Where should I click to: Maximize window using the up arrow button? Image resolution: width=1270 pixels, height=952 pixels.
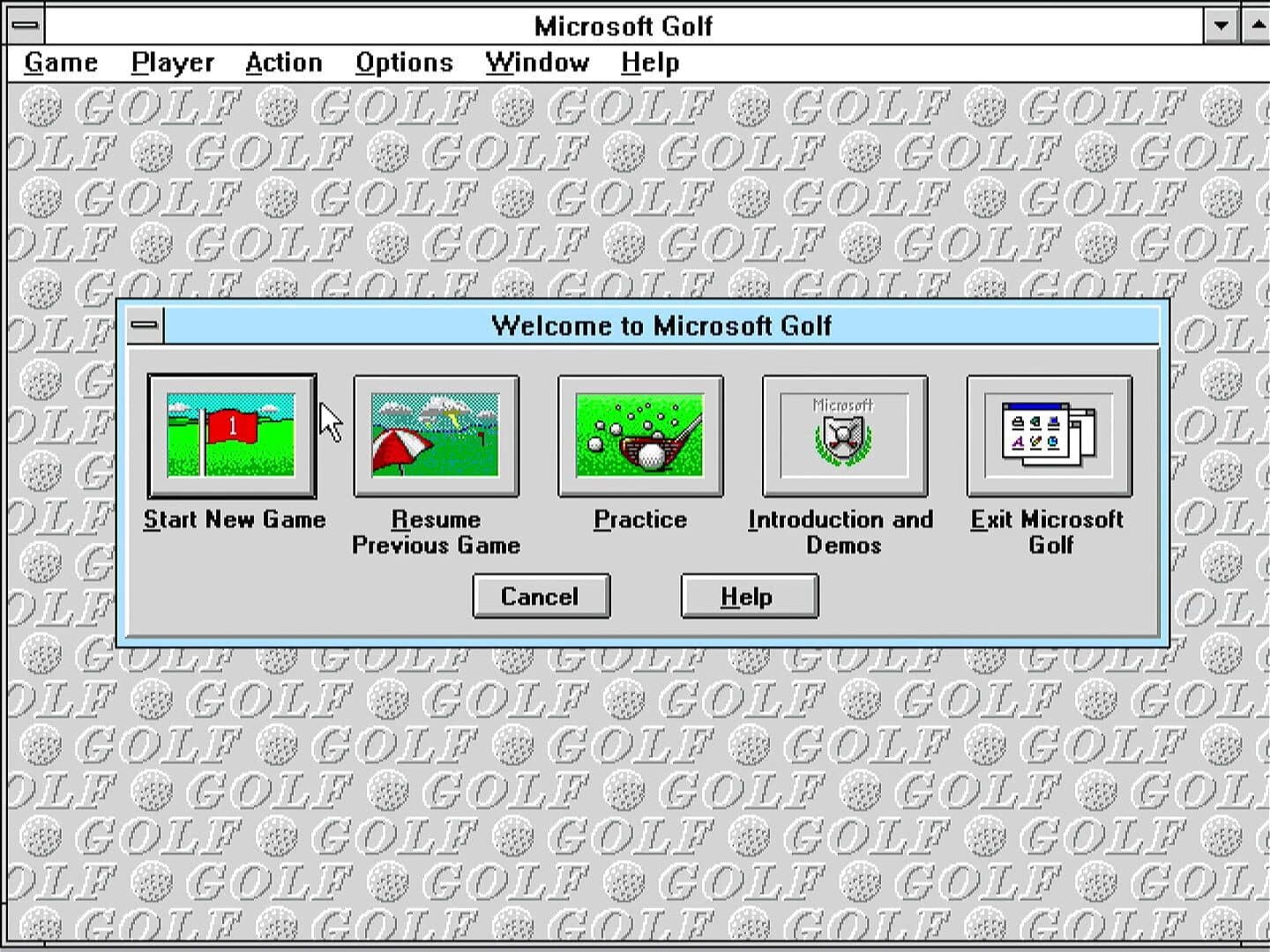1258,25
